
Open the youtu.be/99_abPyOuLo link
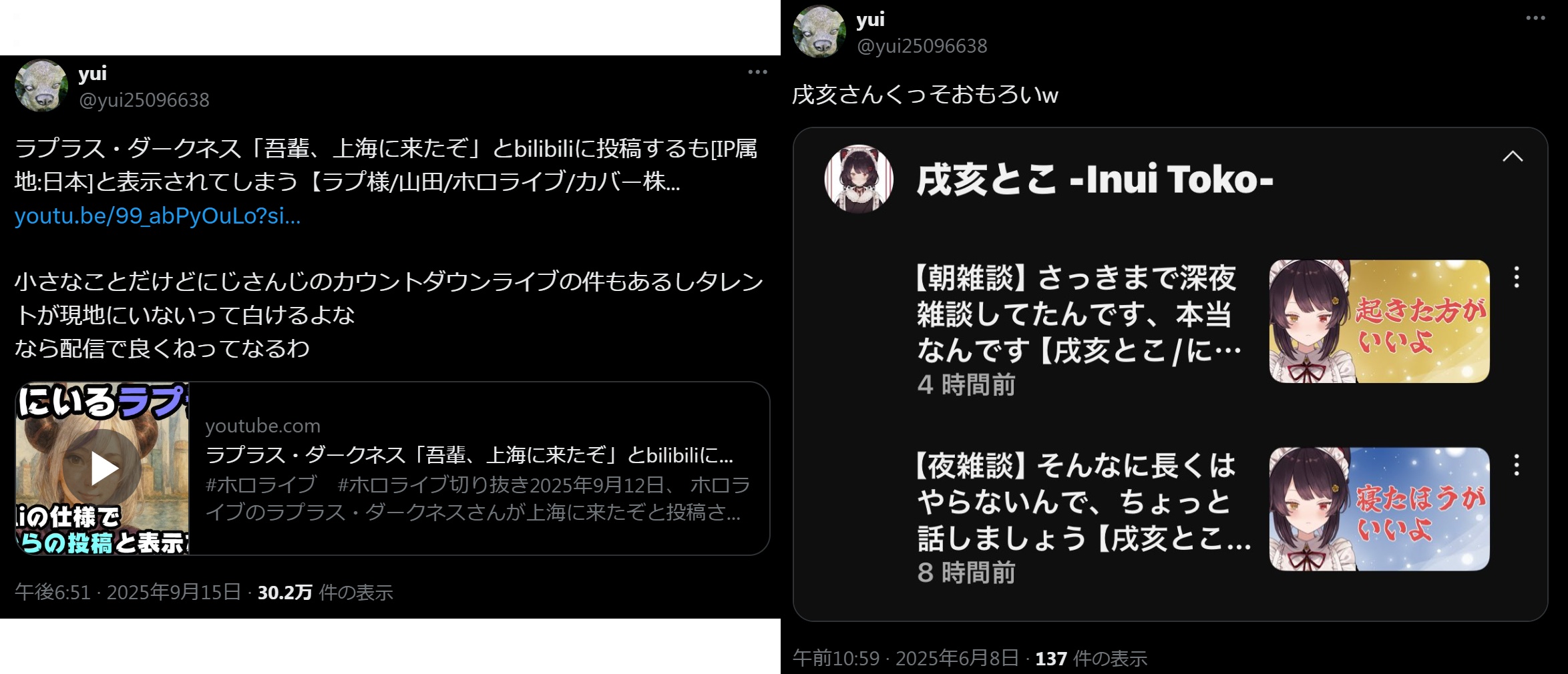pos(158,216)
